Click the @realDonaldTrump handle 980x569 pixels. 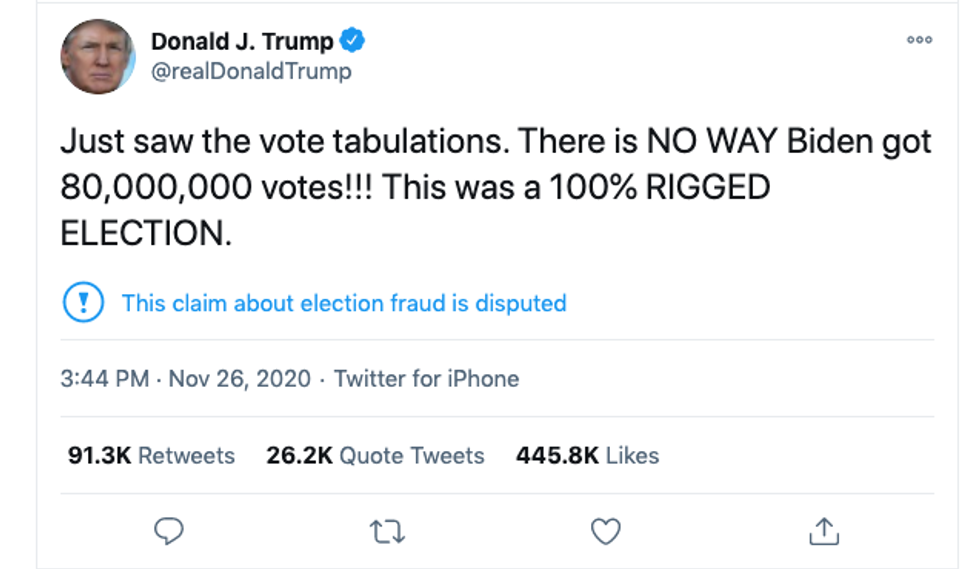click(251, 71)
